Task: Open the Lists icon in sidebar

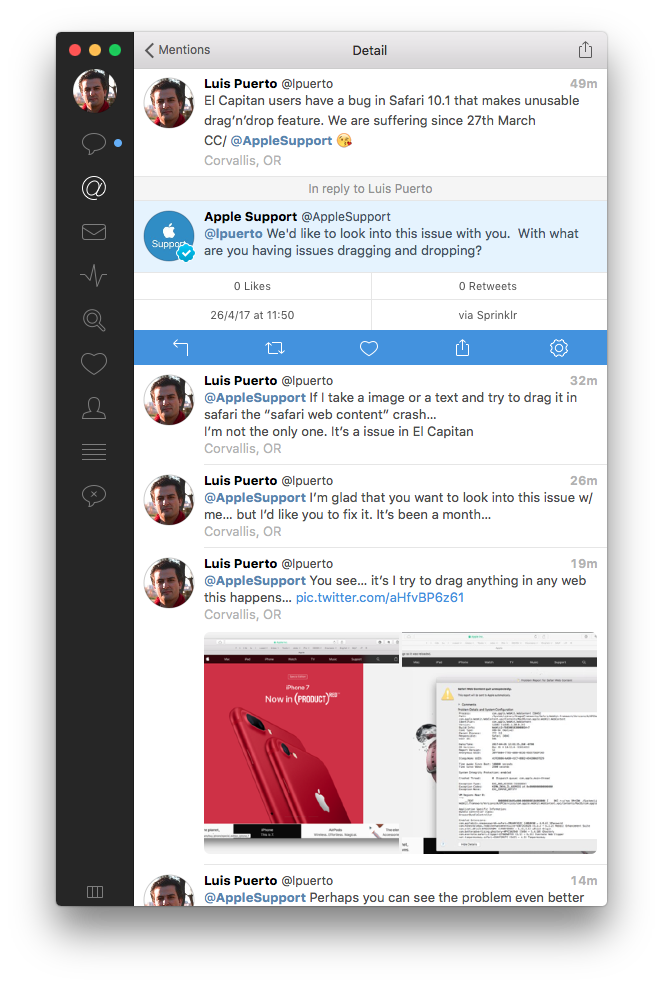Action: click(x=94, y=451)
